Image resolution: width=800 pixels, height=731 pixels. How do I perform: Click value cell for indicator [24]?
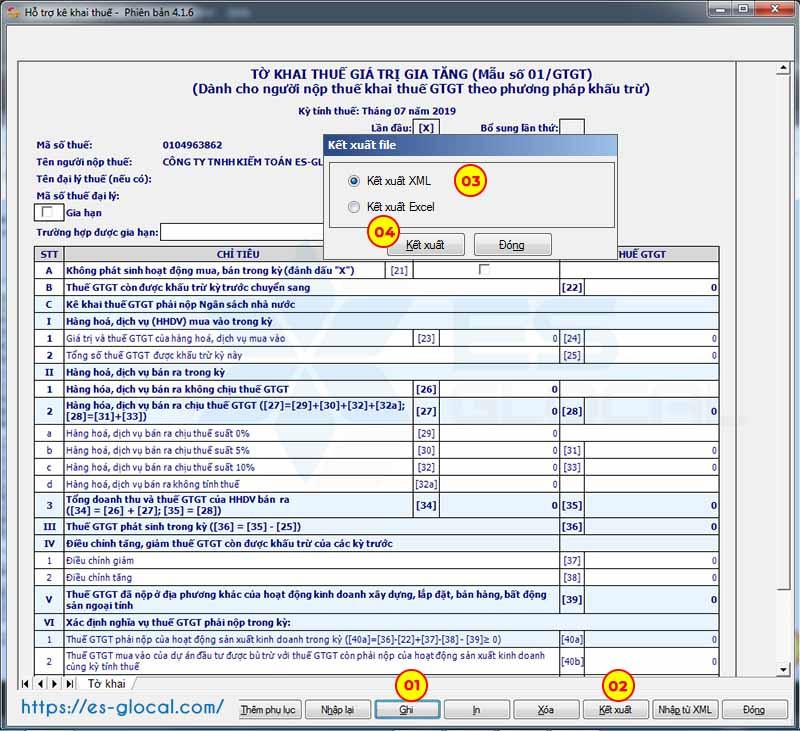651,338
